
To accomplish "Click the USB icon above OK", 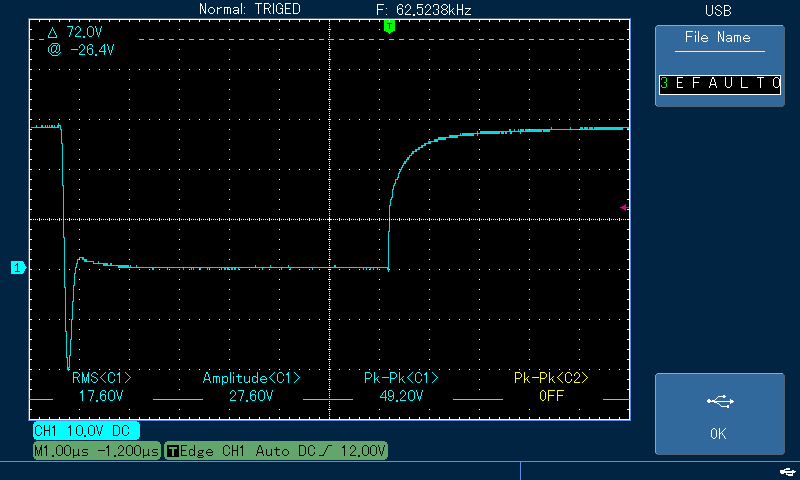I will 720,401.
